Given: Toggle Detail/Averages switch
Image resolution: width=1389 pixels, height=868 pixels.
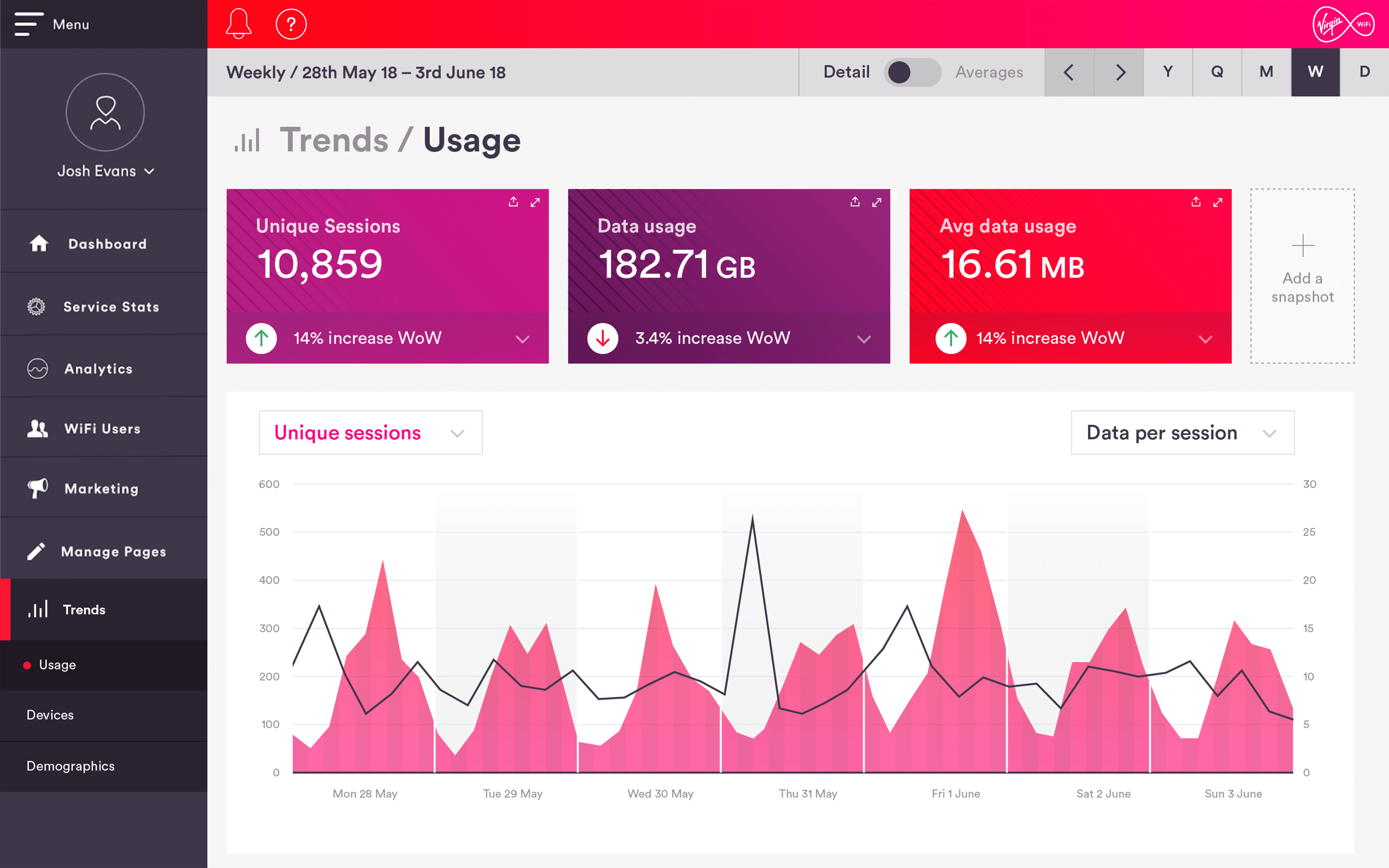Looking at the screenshot, I should tap(912, 72).
